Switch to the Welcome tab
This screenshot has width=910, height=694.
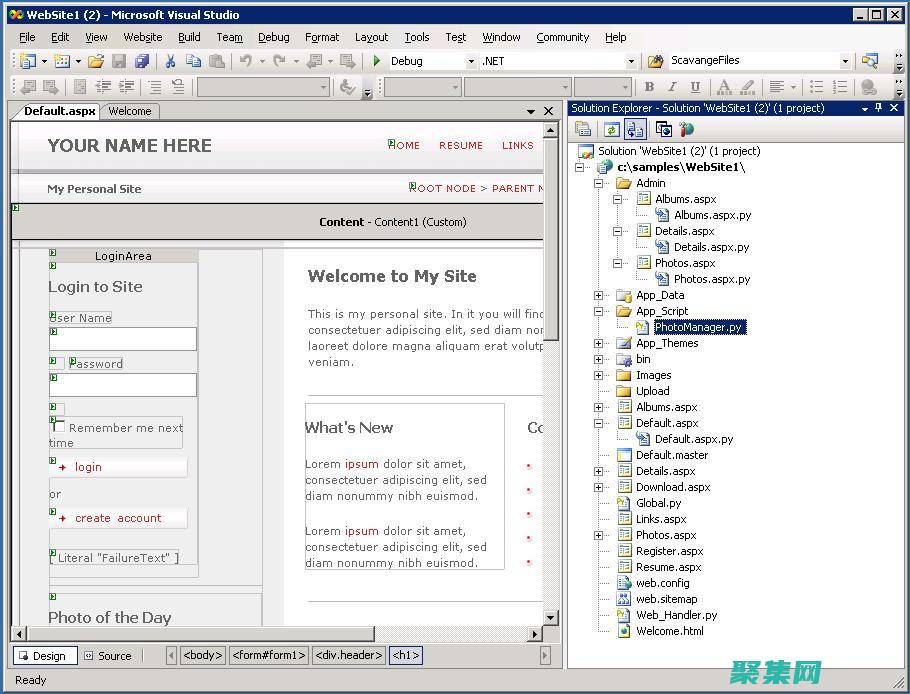130,111
